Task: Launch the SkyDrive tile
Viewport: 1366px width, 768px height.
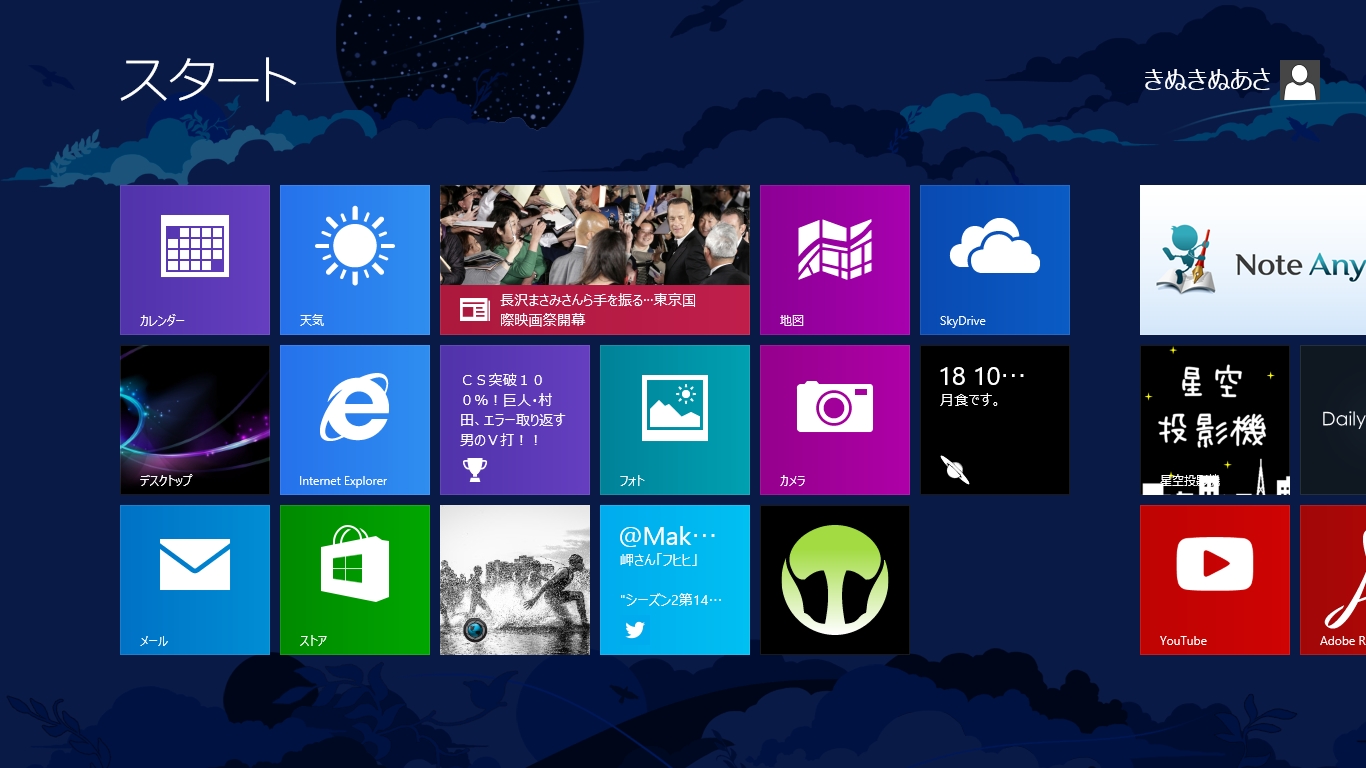Action: pos(995,260)
